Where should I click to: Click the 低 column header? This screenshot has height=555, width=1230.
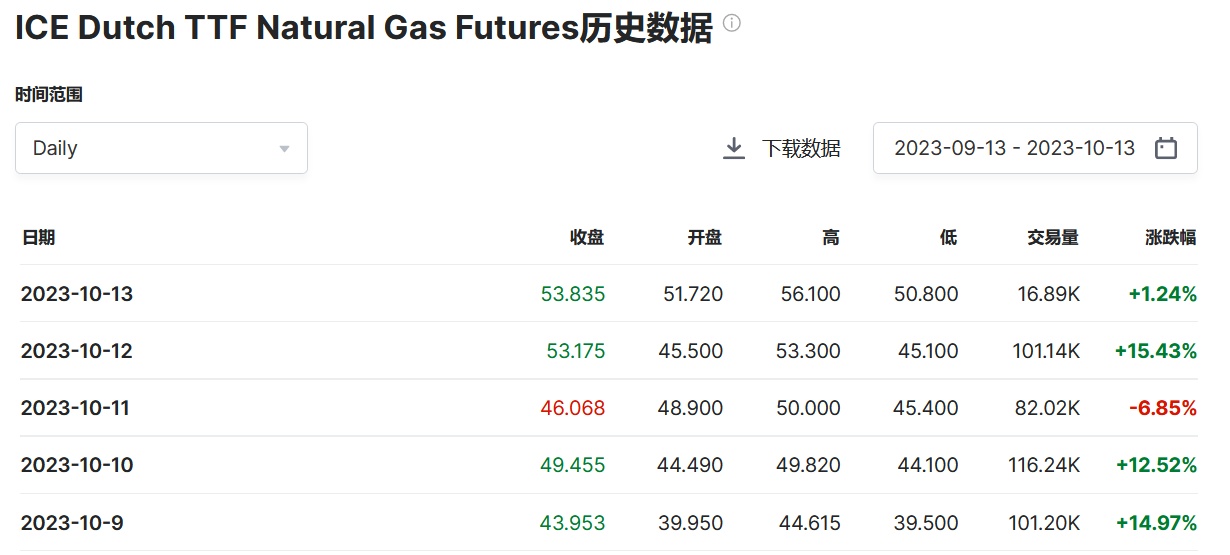click(x=948, y=237)
